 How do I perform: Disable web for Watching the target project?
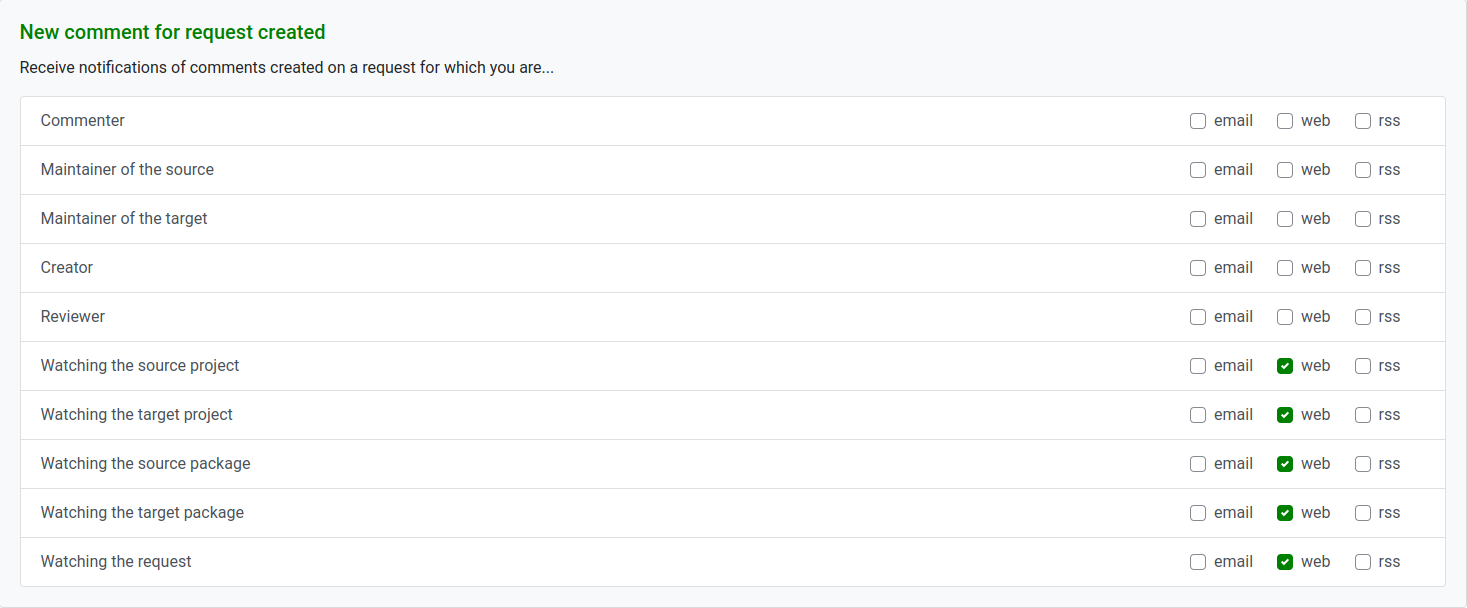pos(1285,415)
